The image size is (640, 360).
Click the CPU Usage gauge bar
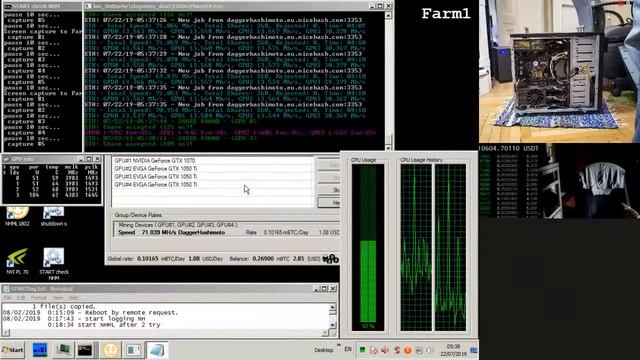[368, 247]
